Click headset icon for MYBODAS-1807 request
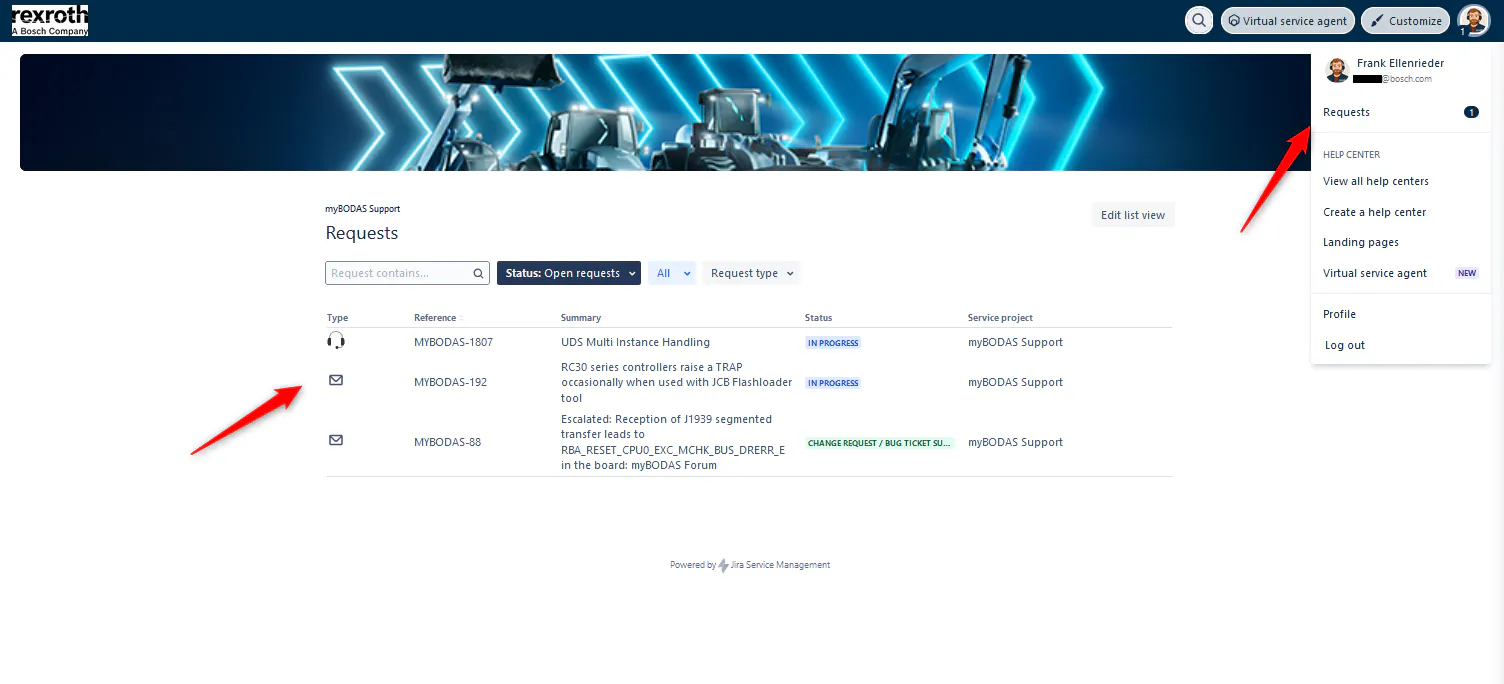 point(336,341)
